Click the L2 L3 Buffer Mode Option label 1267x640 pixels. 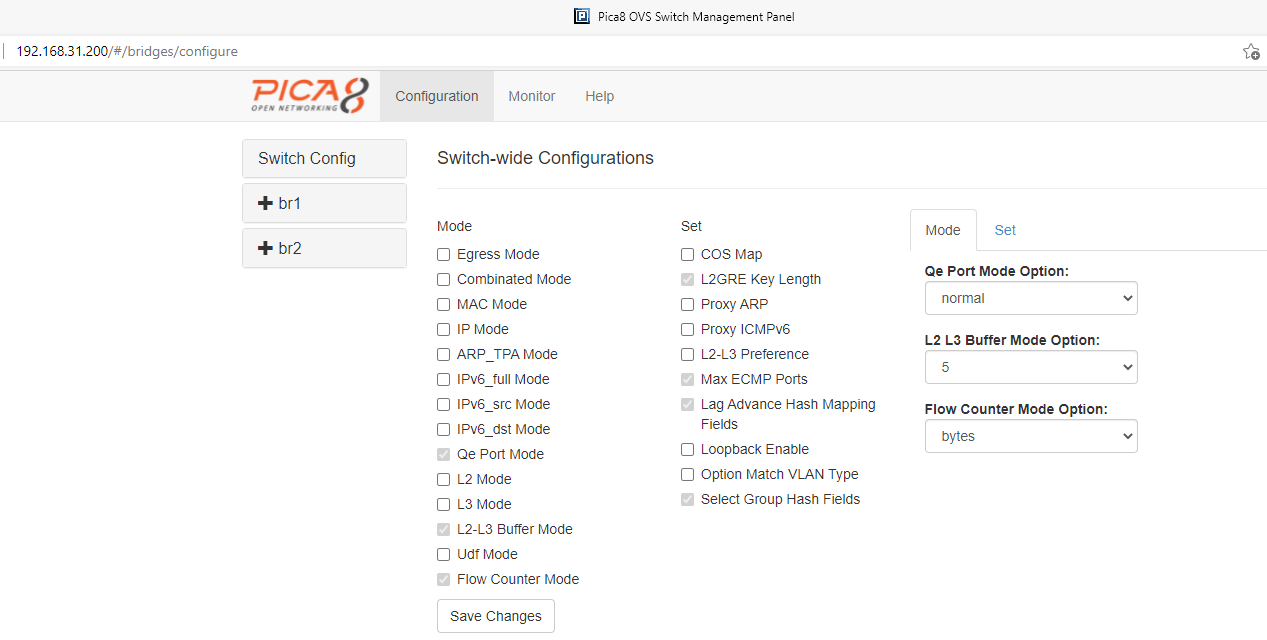1012,340
